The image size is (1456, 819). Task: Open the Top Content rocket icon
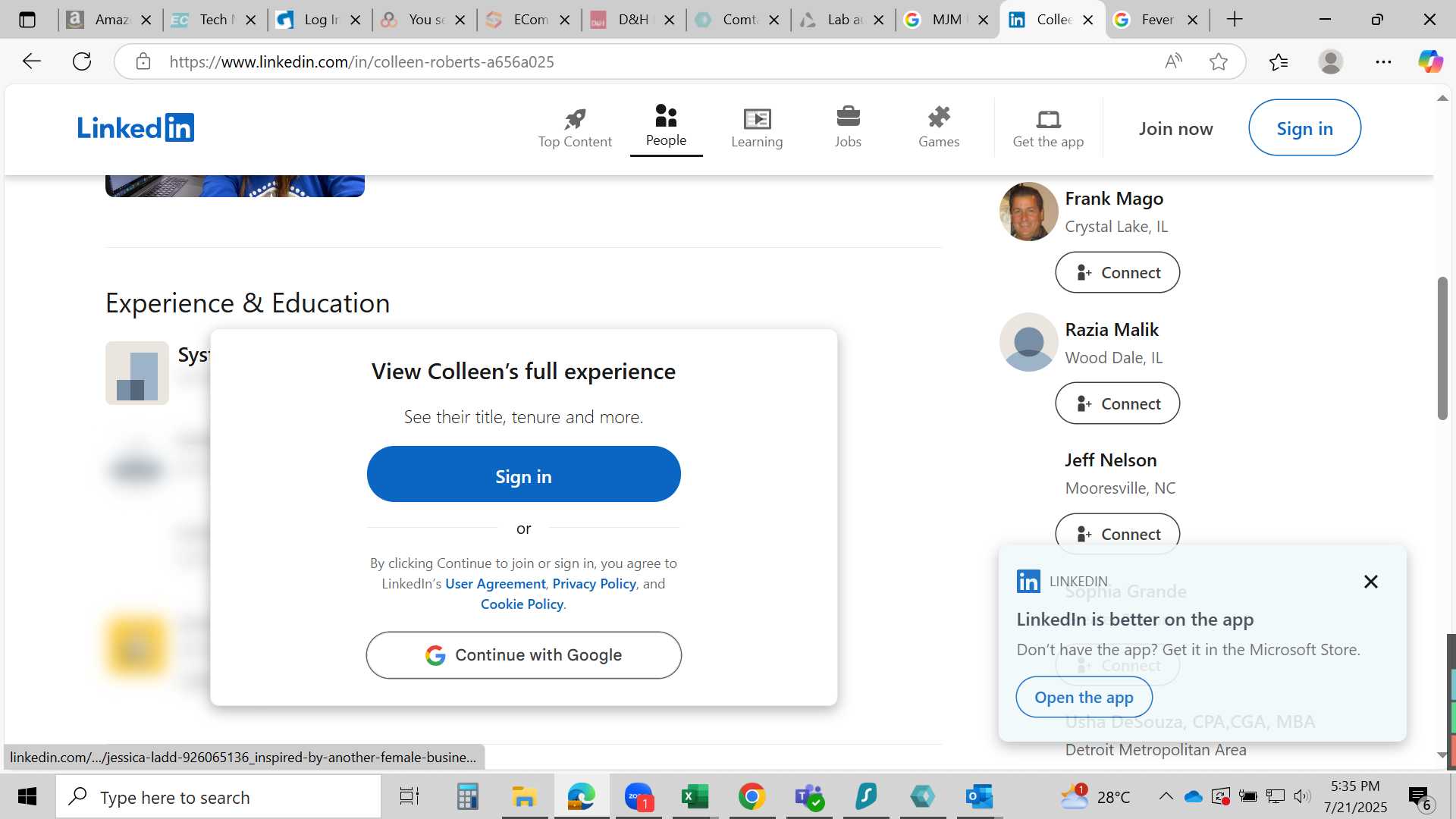[575, 118]
